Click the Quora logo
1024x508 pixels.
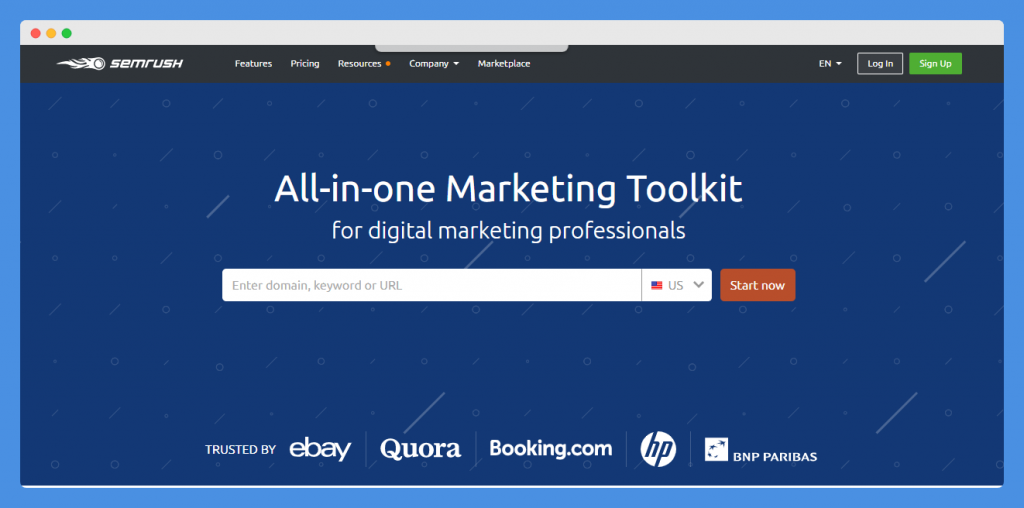[x=421, y=449]
